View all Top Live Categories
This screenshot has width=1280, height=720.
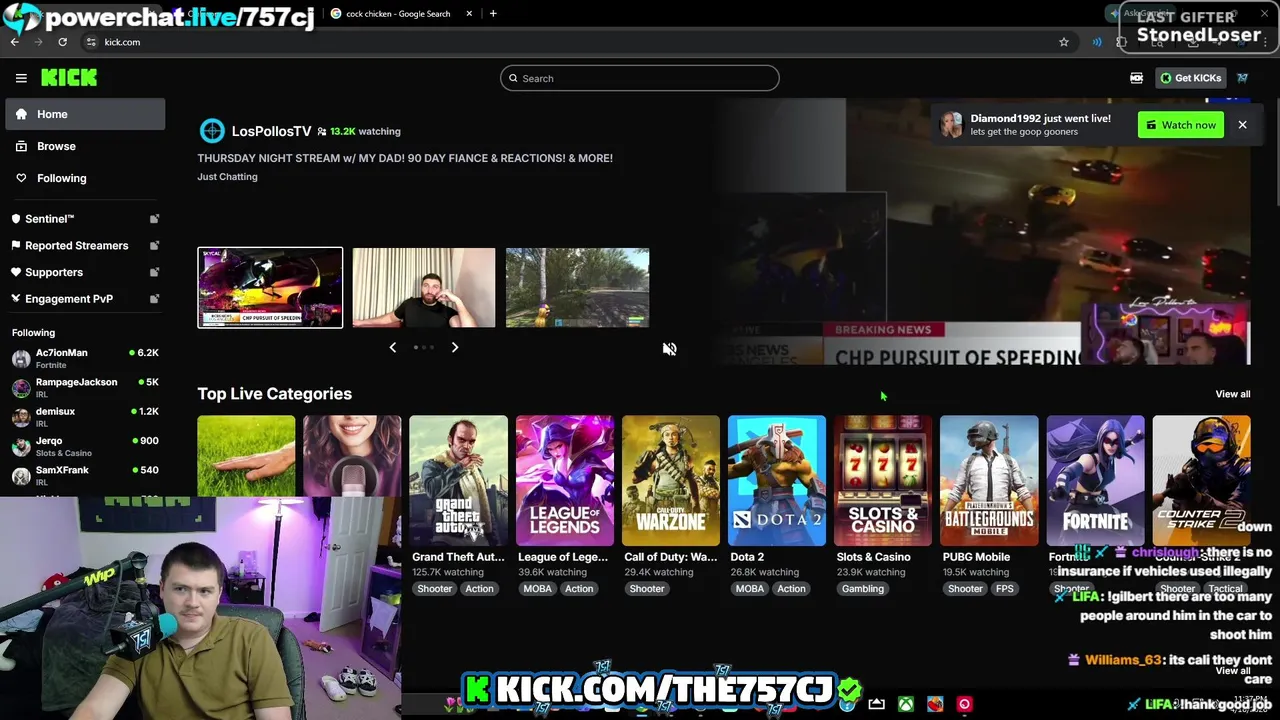click(1232, 394)
